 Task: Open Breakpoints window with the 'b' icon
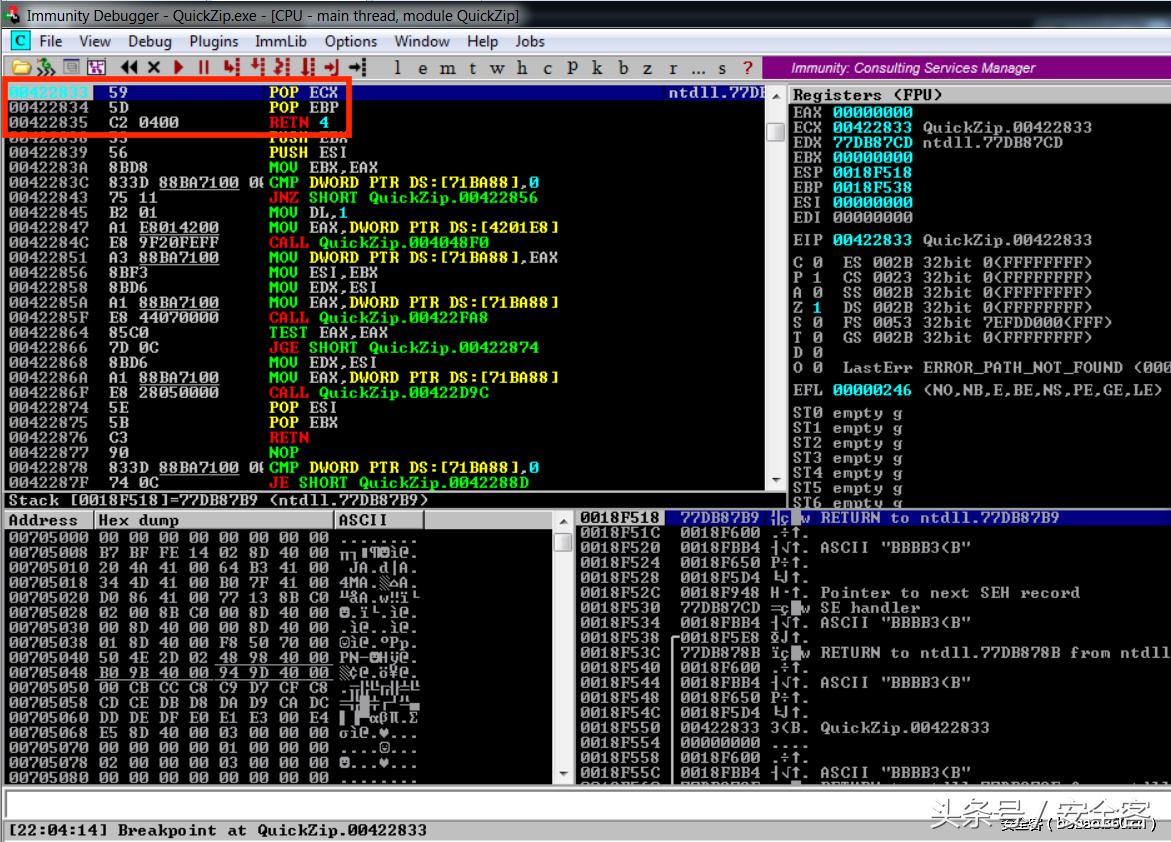623,67
